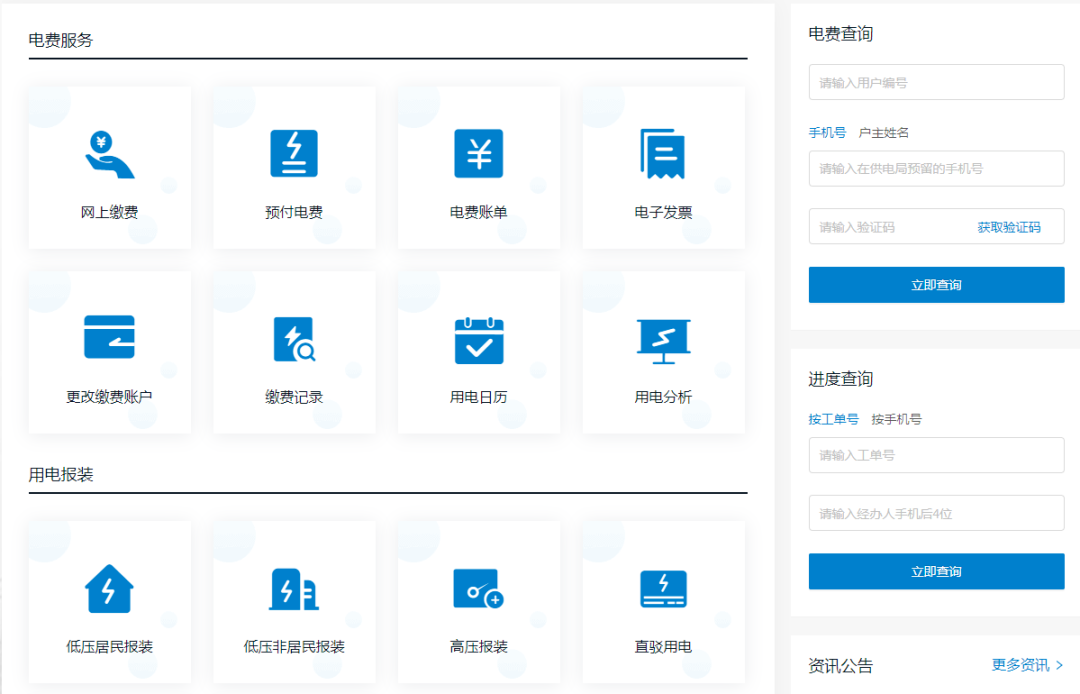Screen dimensions: 1080x694
Task: Select the 按工单号 tab
Action: coord(833,419)
